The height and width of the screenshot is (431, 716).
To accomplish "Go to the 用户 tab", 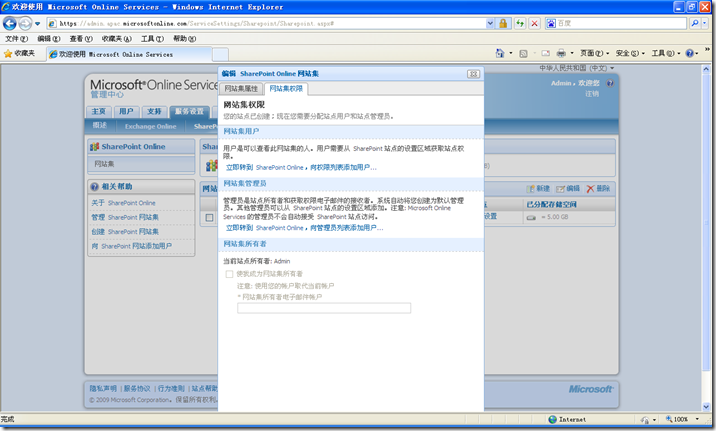I will tap(126, 111).
